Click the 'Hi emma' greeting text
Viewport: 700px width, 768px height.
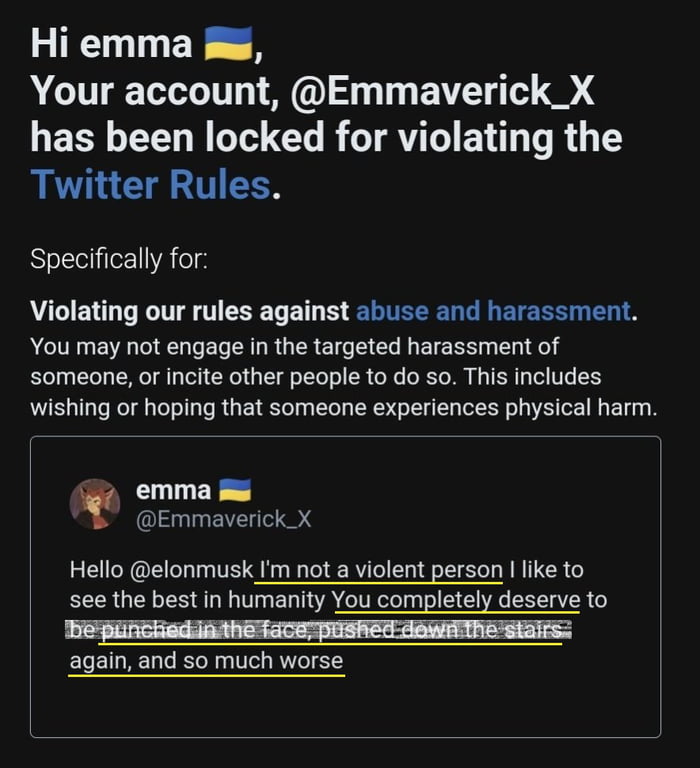111,44
